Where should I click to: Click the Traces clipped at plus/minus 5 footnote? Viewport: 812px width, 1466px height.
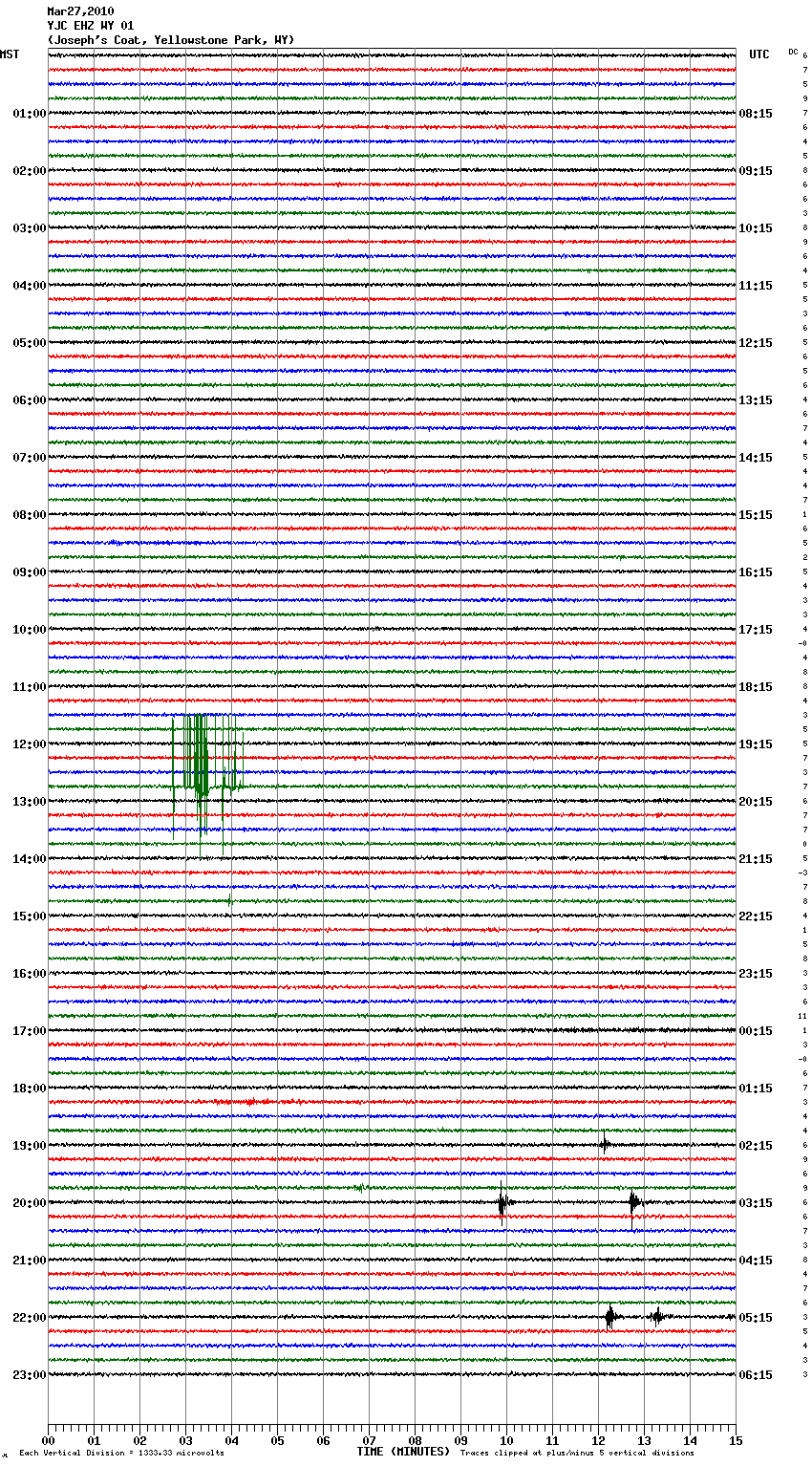point(577,1454)
